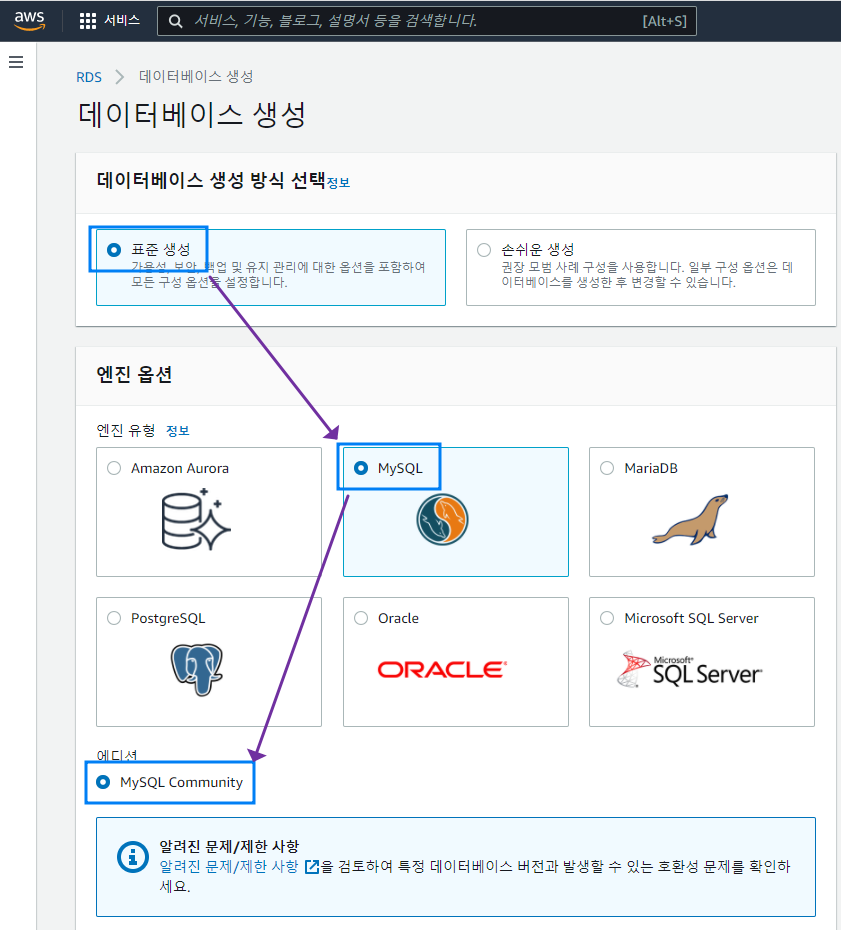Click the MySQL dolphin logo
Viewport: 841px width, 930px height.
[442, 520]
